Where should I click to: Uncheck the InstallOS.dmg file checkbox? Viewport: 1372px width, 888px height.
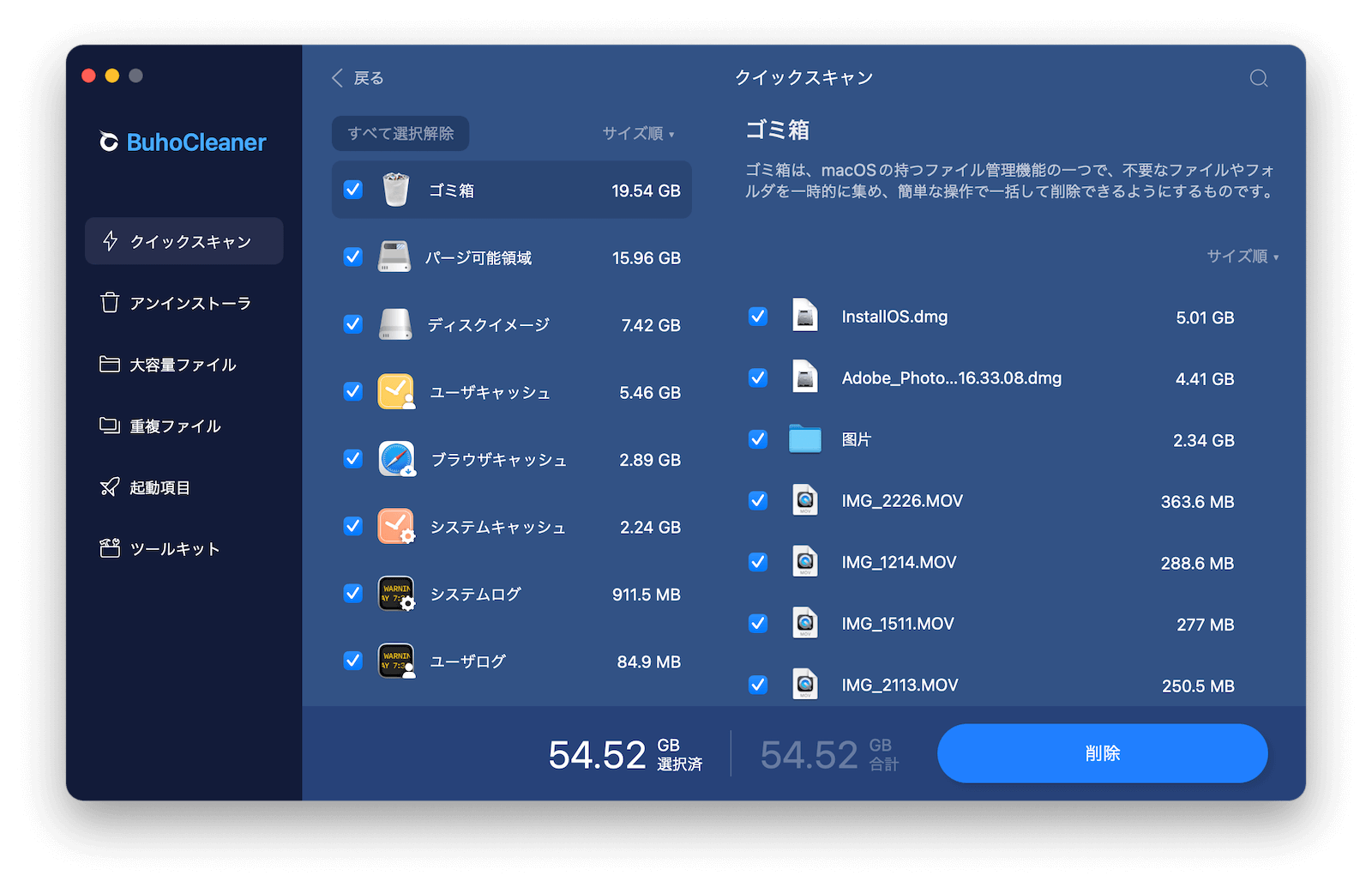tap(758, 316)
